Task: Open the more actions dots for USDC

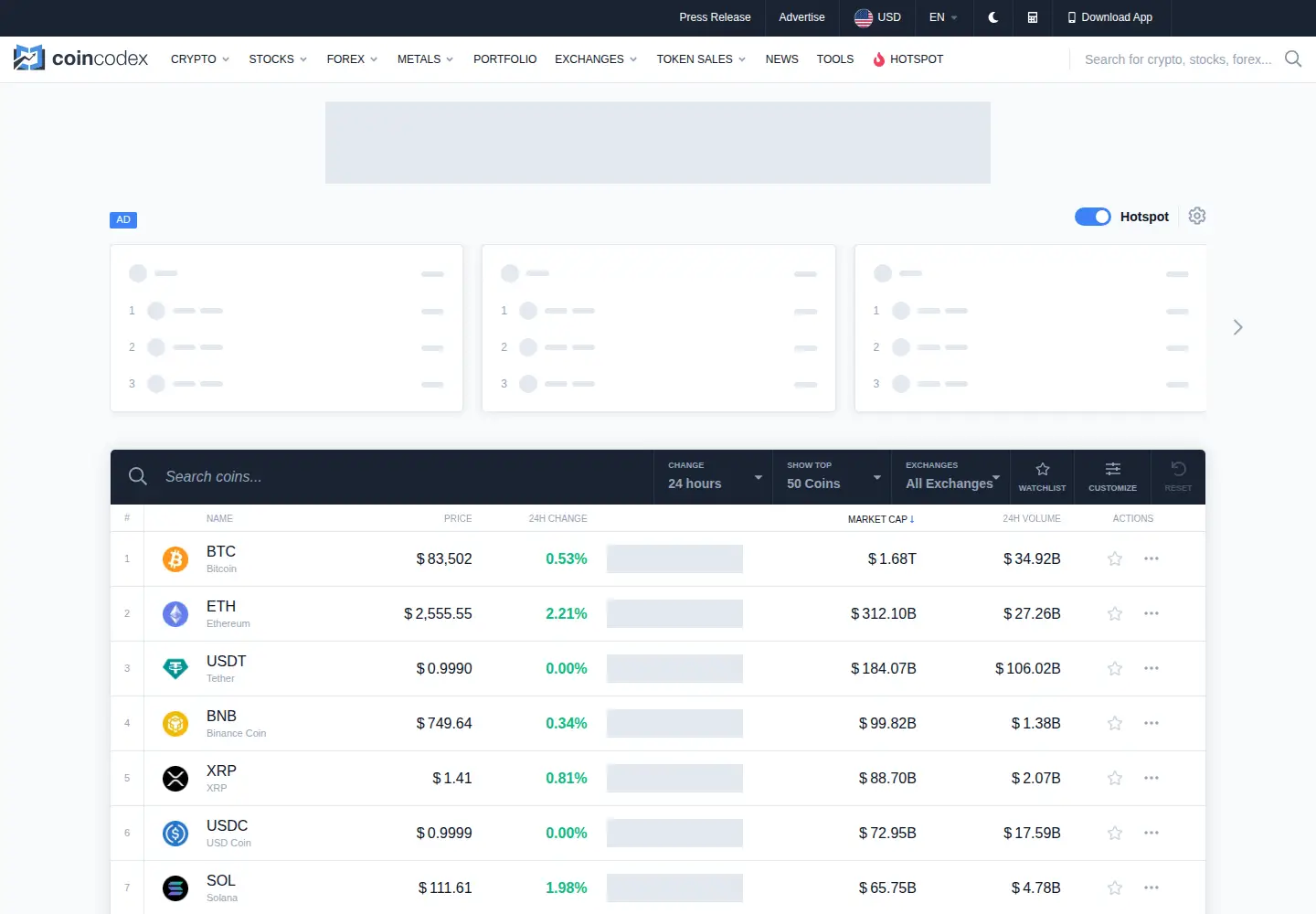Action: [1151, 833]
